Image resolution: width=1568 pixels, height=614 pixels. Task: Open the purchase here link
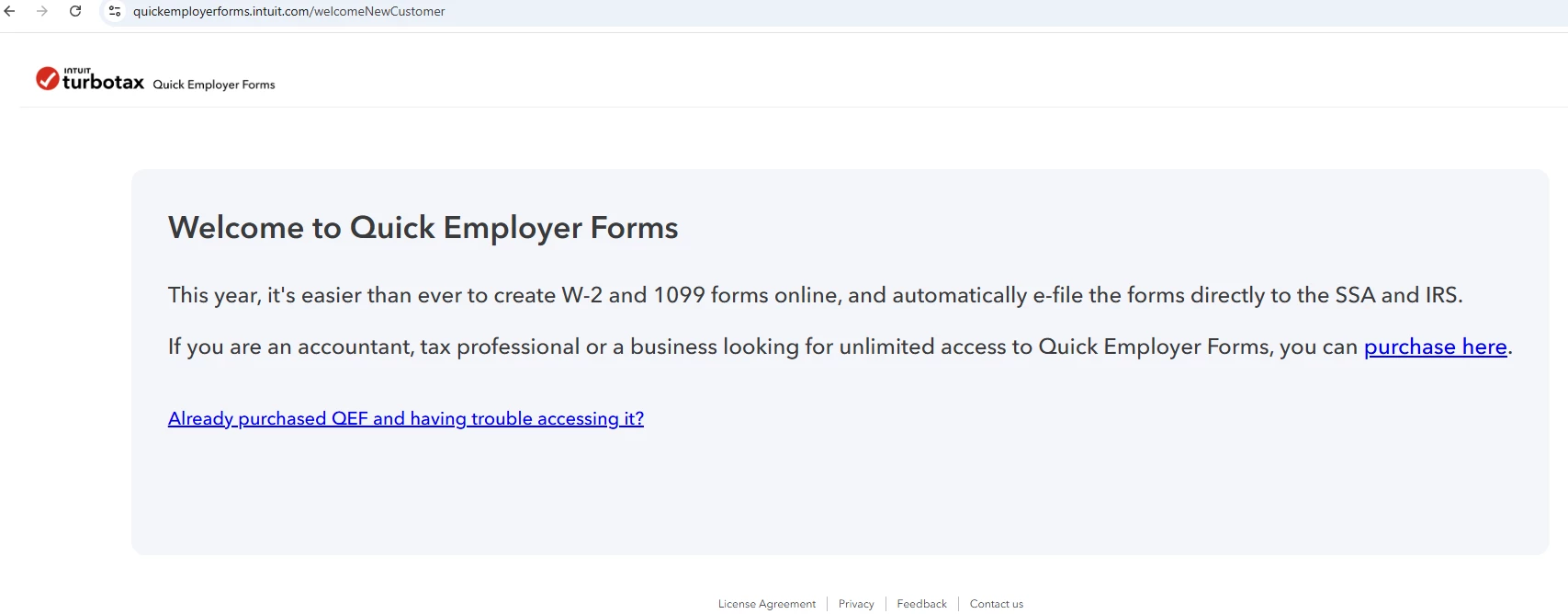point(1436,347)
